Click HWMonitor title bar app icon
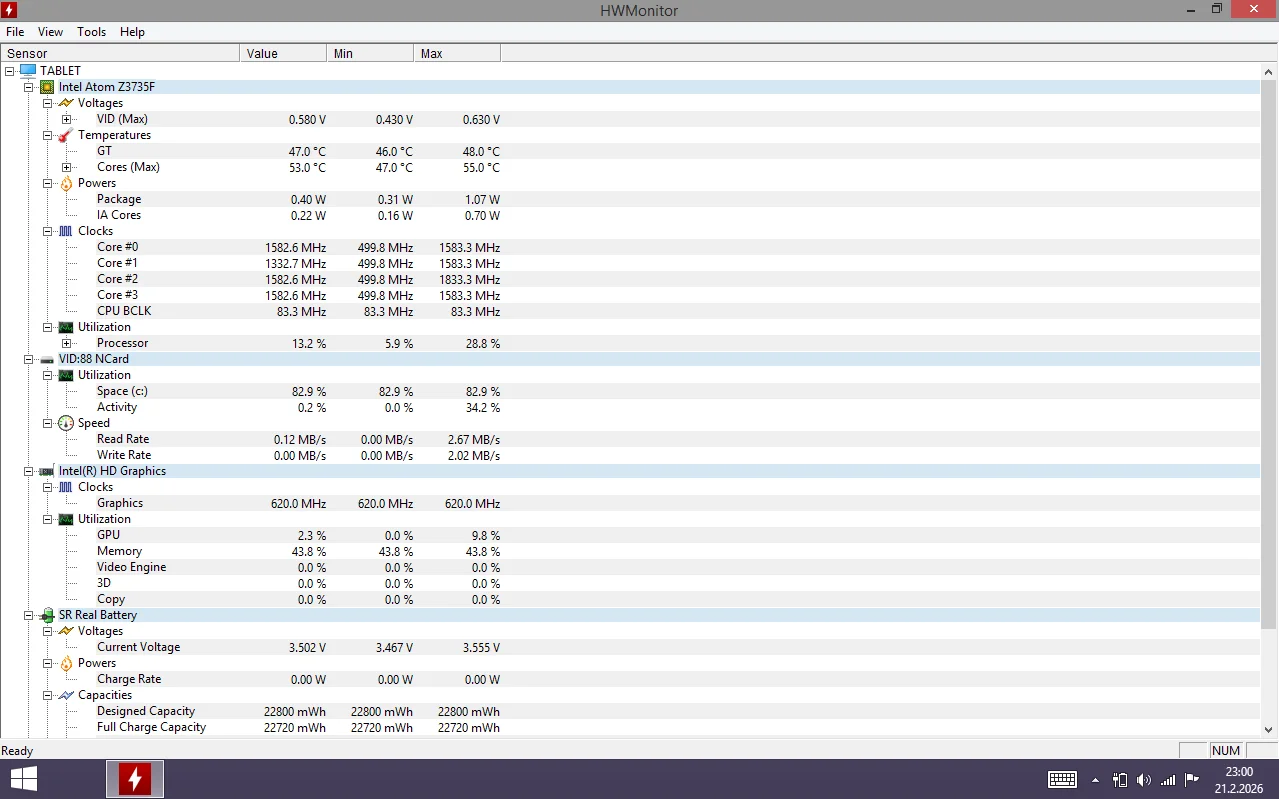Viewport: 1279px width, 799px height. (11, 10)
